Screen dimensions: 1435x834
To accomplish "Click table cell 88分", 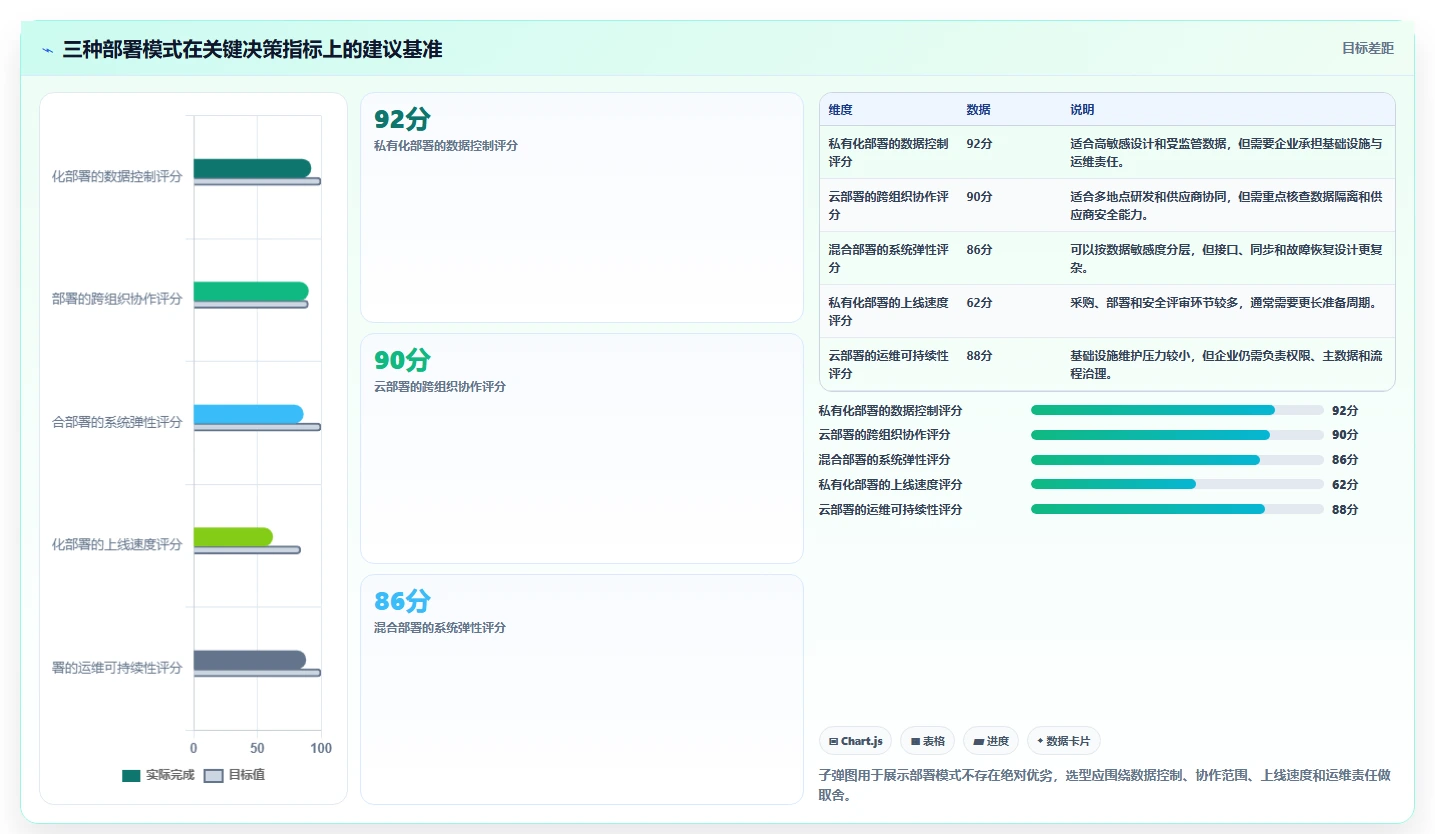I will pyautogui.click(x=979, y=356).
